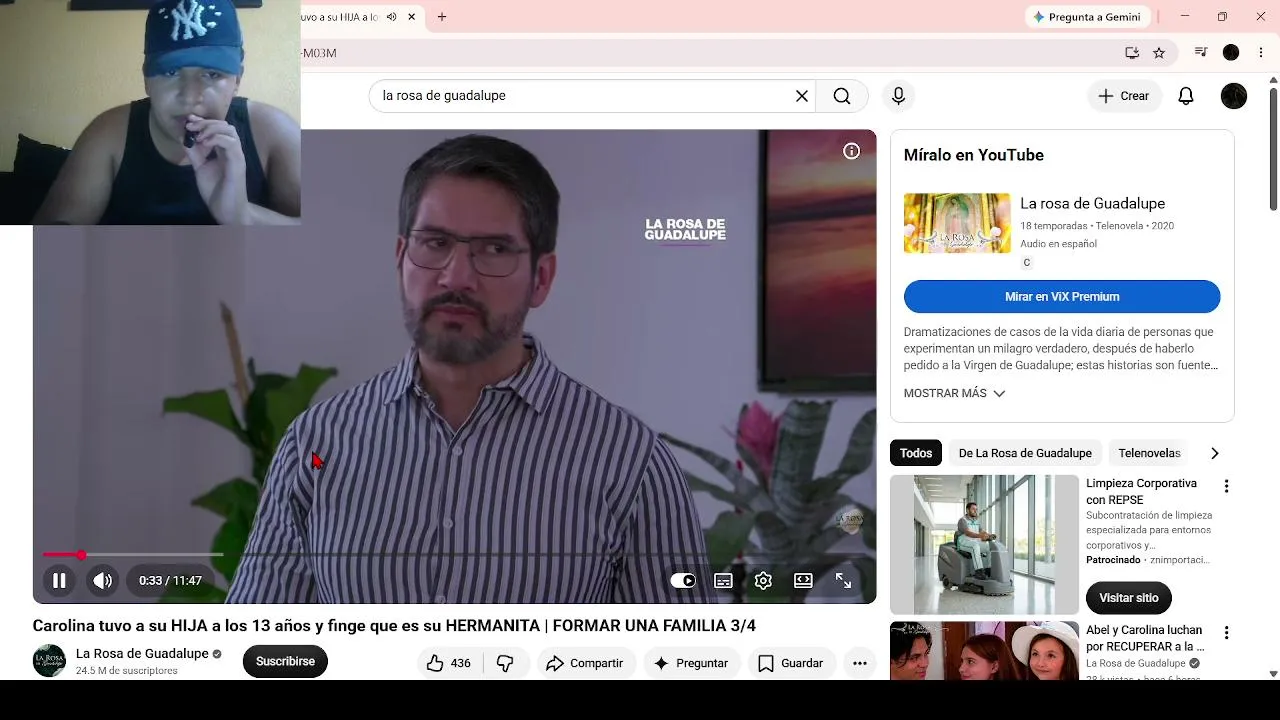Toggle the autoplay switch
Screen dimensions: 1280x720
pos(683,580)
